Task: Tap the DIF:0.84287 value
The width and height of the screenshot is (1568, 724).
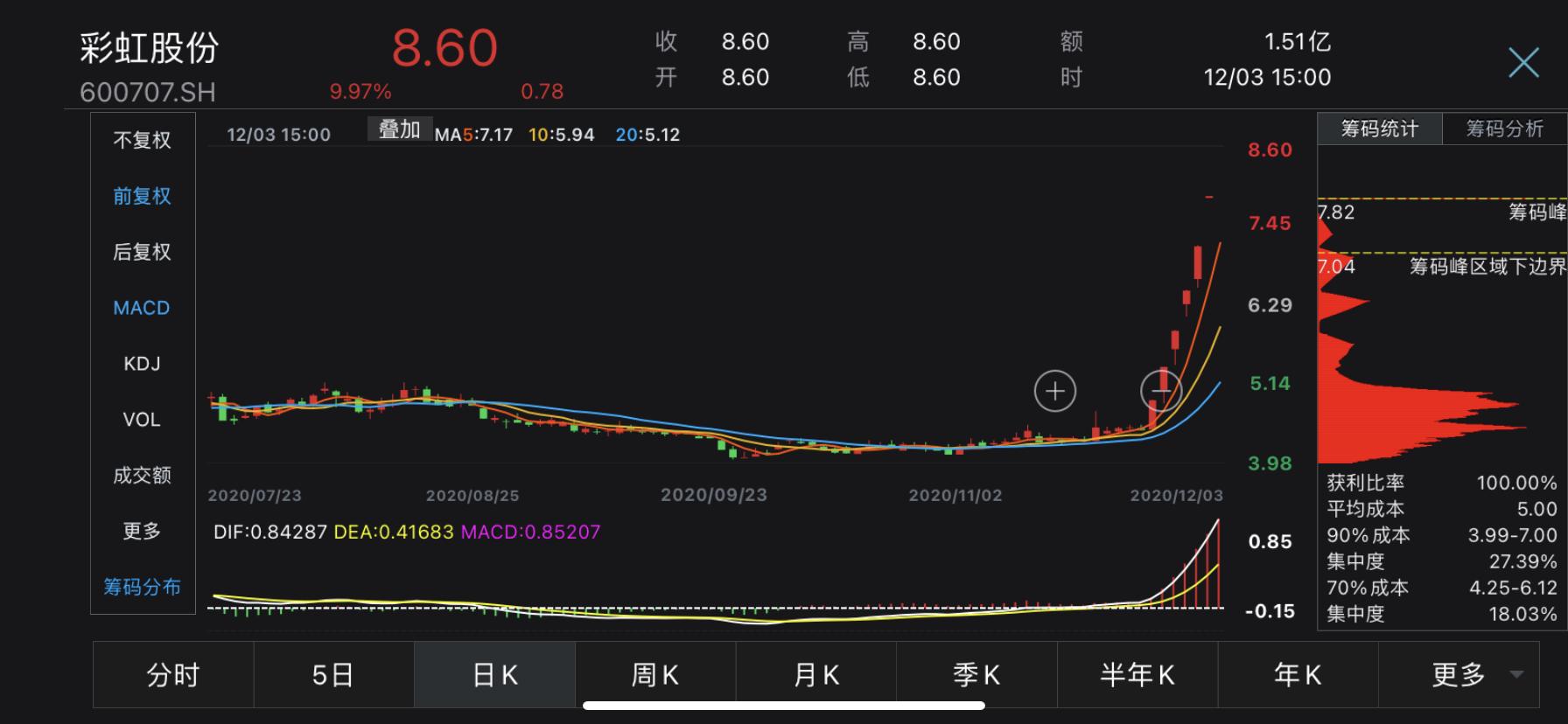Action: pos(270,532)
